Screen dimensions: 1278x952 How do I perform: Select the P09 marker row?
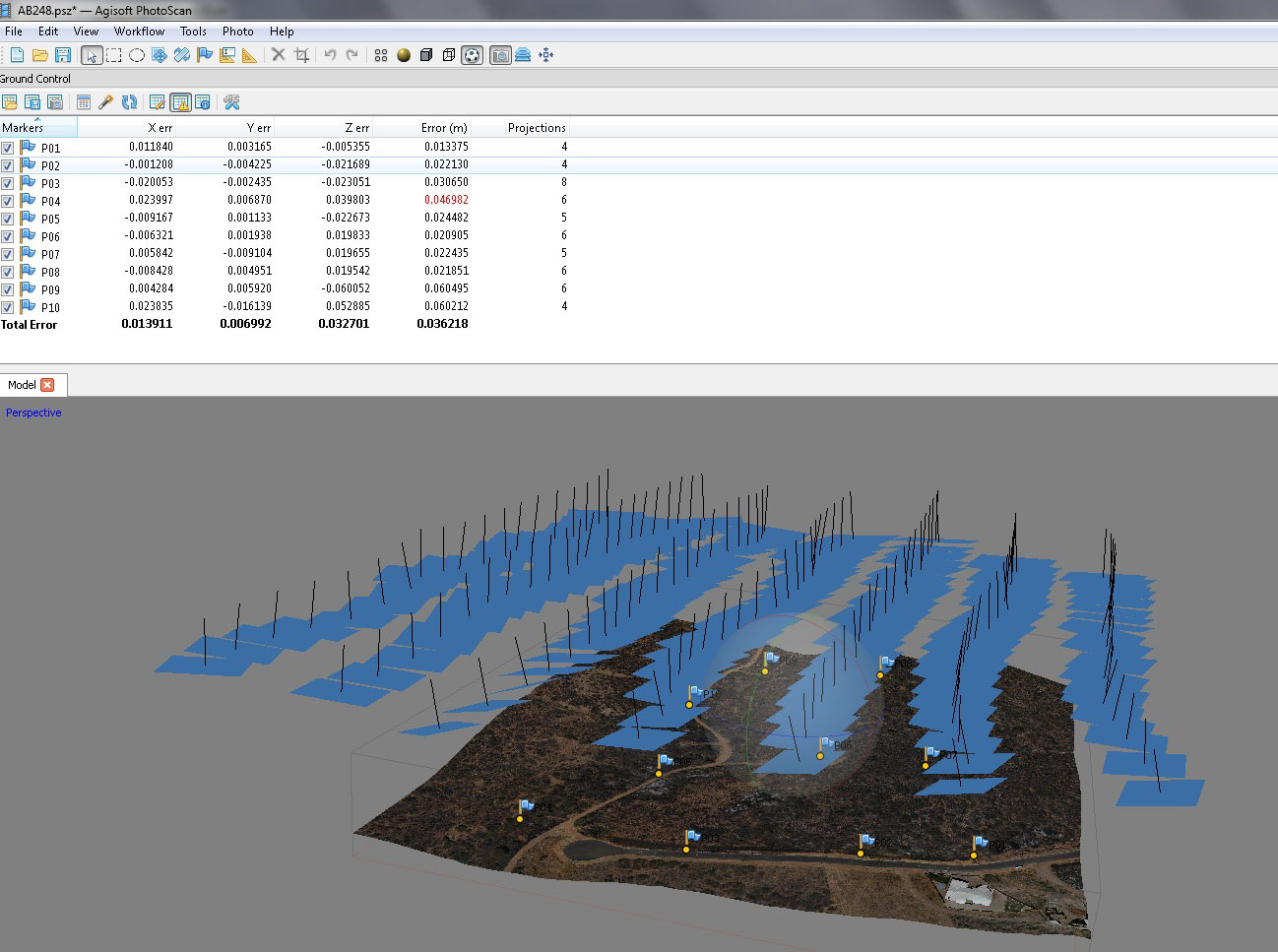coord(50,289)
